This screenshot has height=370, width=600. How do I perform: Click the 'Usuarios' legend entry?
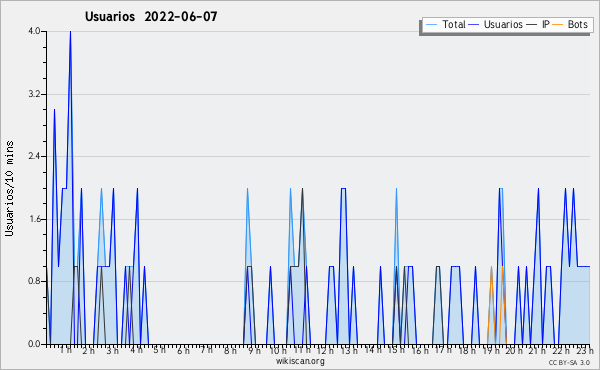point(496,25)
